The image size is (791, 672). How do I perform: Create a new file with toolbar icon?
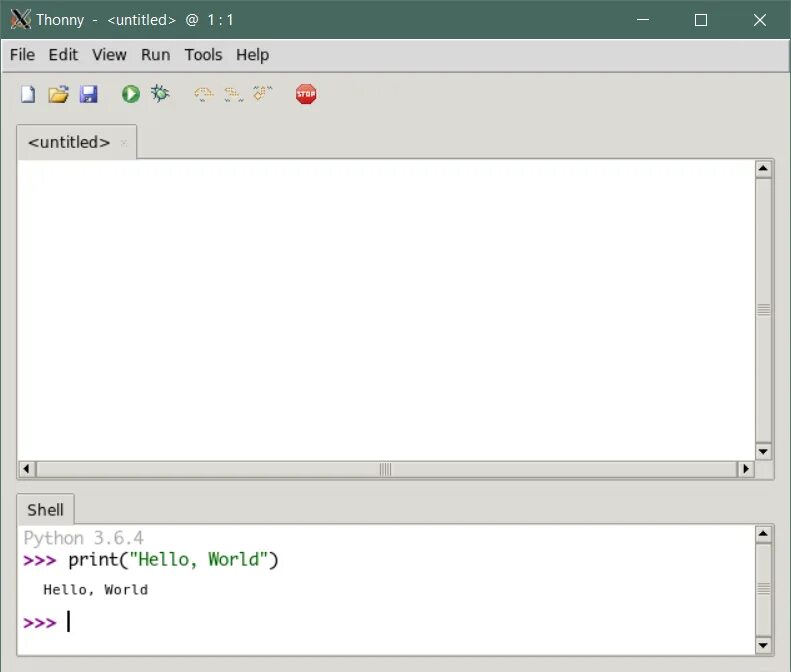coord(28,94)
